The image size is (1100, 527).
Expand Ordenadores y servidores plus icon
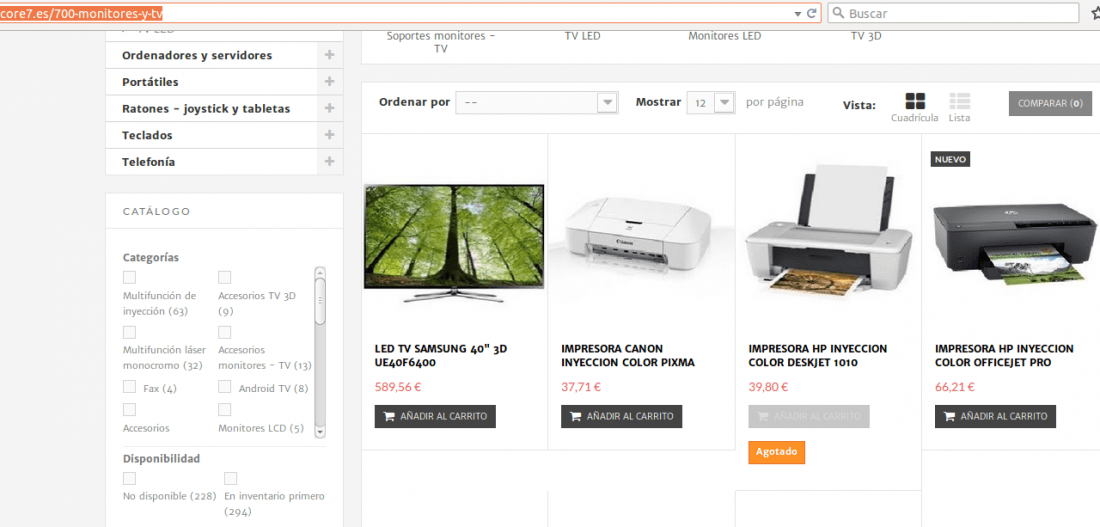[330, 55]
